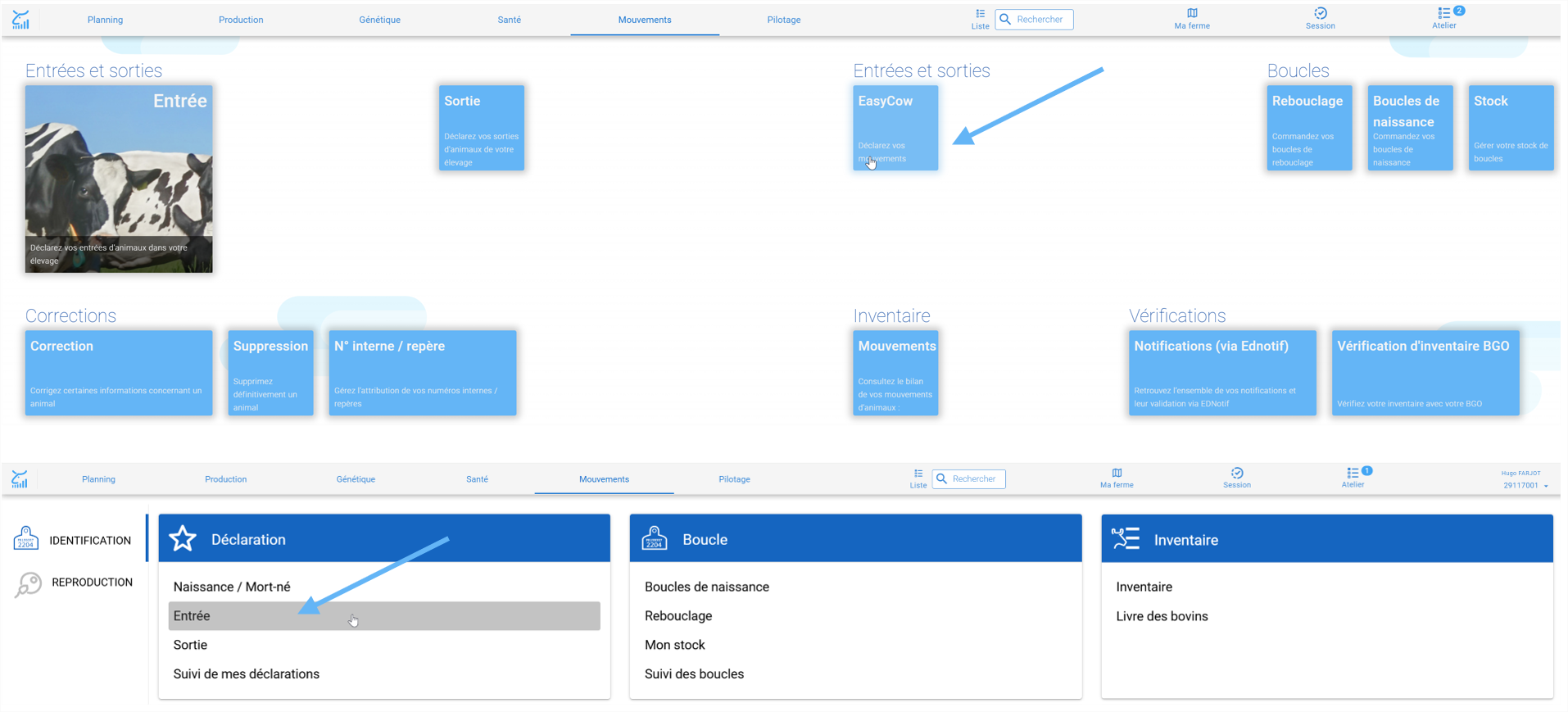1568x712 pixels.
Task: Open the Suppression tile
Action: click(x=270, y=373)
